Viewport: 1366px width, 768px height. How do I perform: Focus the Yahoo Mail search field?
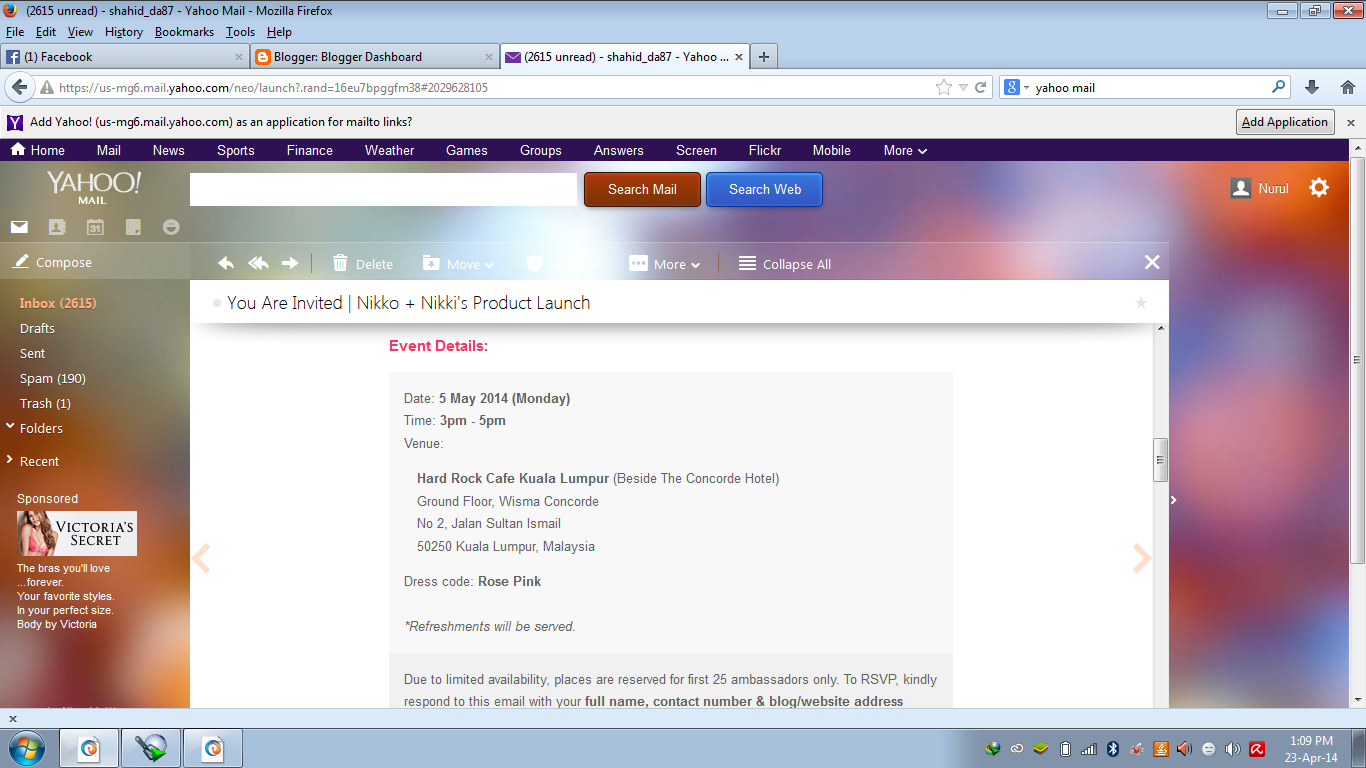click(383, 189)
